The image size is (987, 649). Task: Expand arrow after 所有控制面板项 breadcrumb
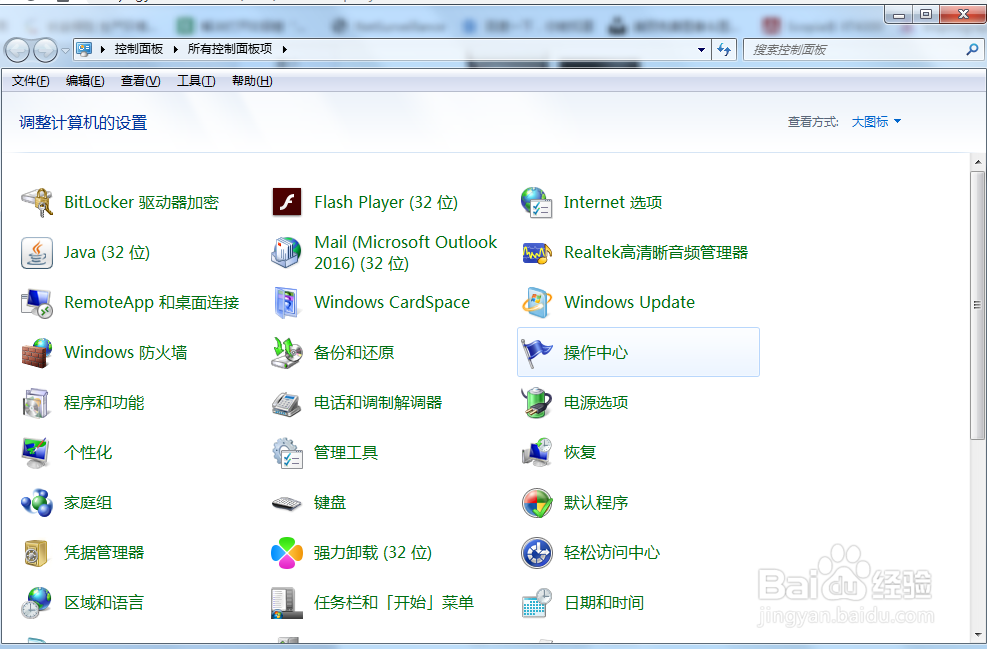coord(285,49)
